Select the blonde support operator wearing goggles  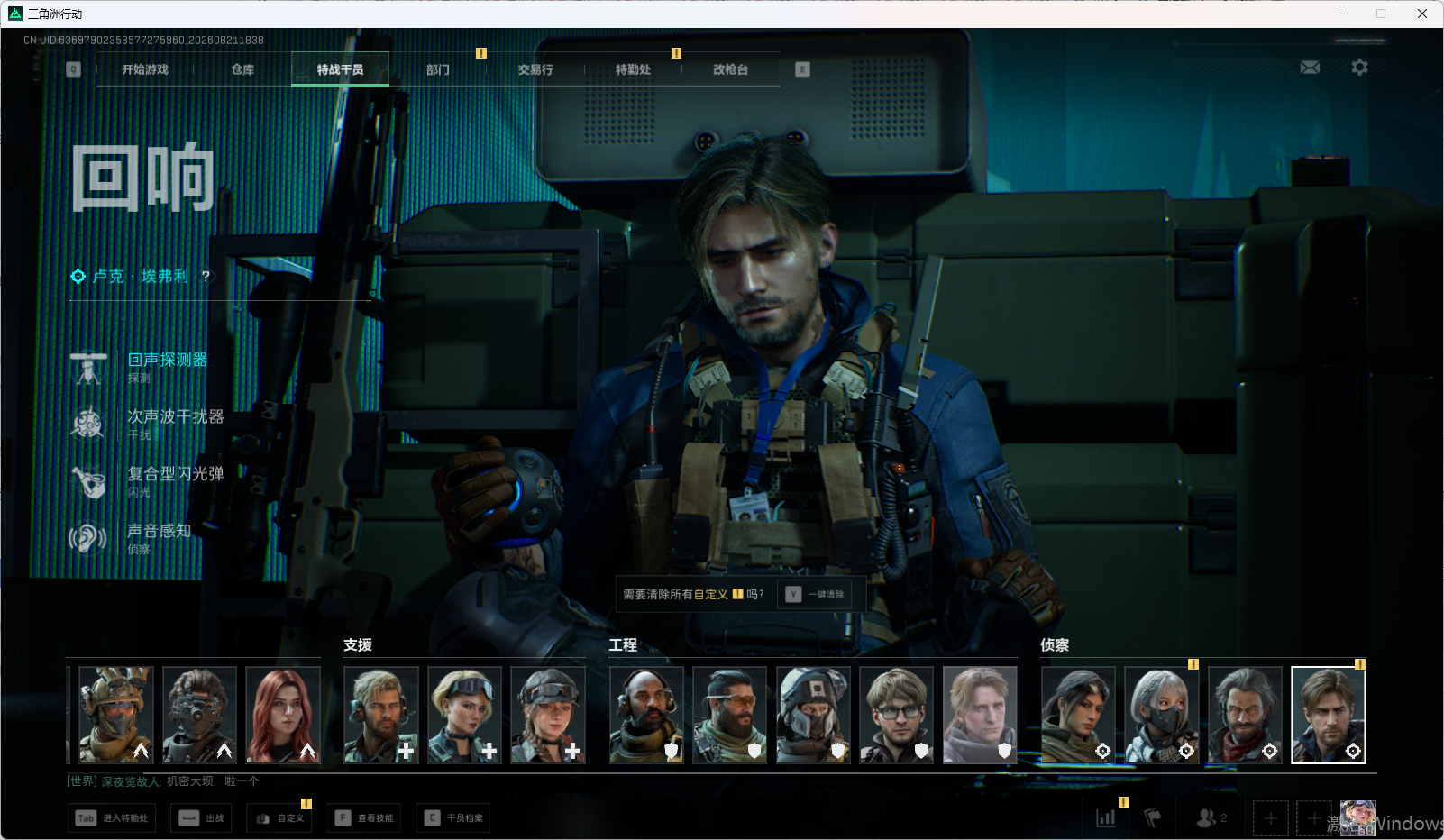pos(464,716)
